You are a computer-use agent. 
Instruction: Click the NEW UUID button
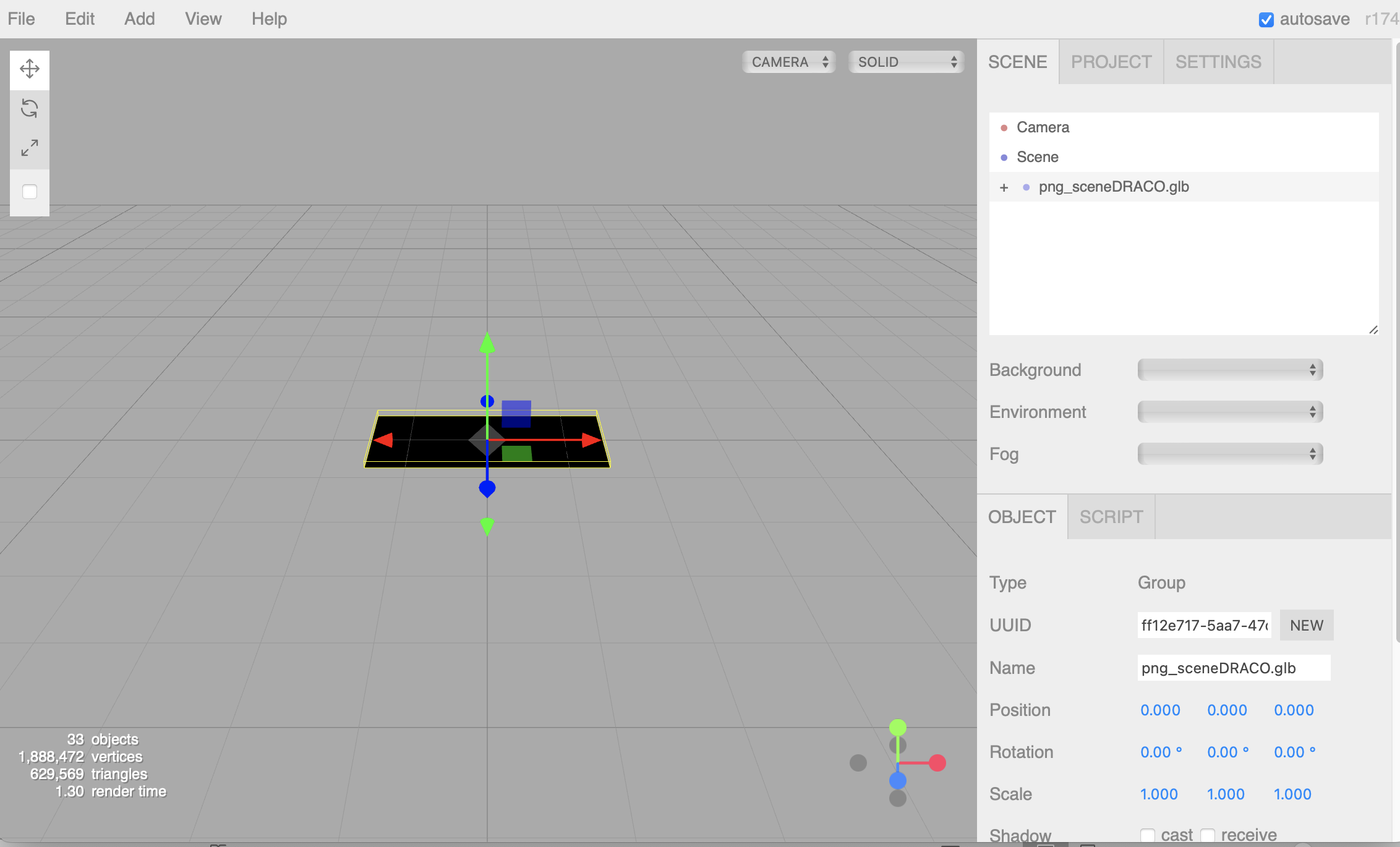point(1307,625)
